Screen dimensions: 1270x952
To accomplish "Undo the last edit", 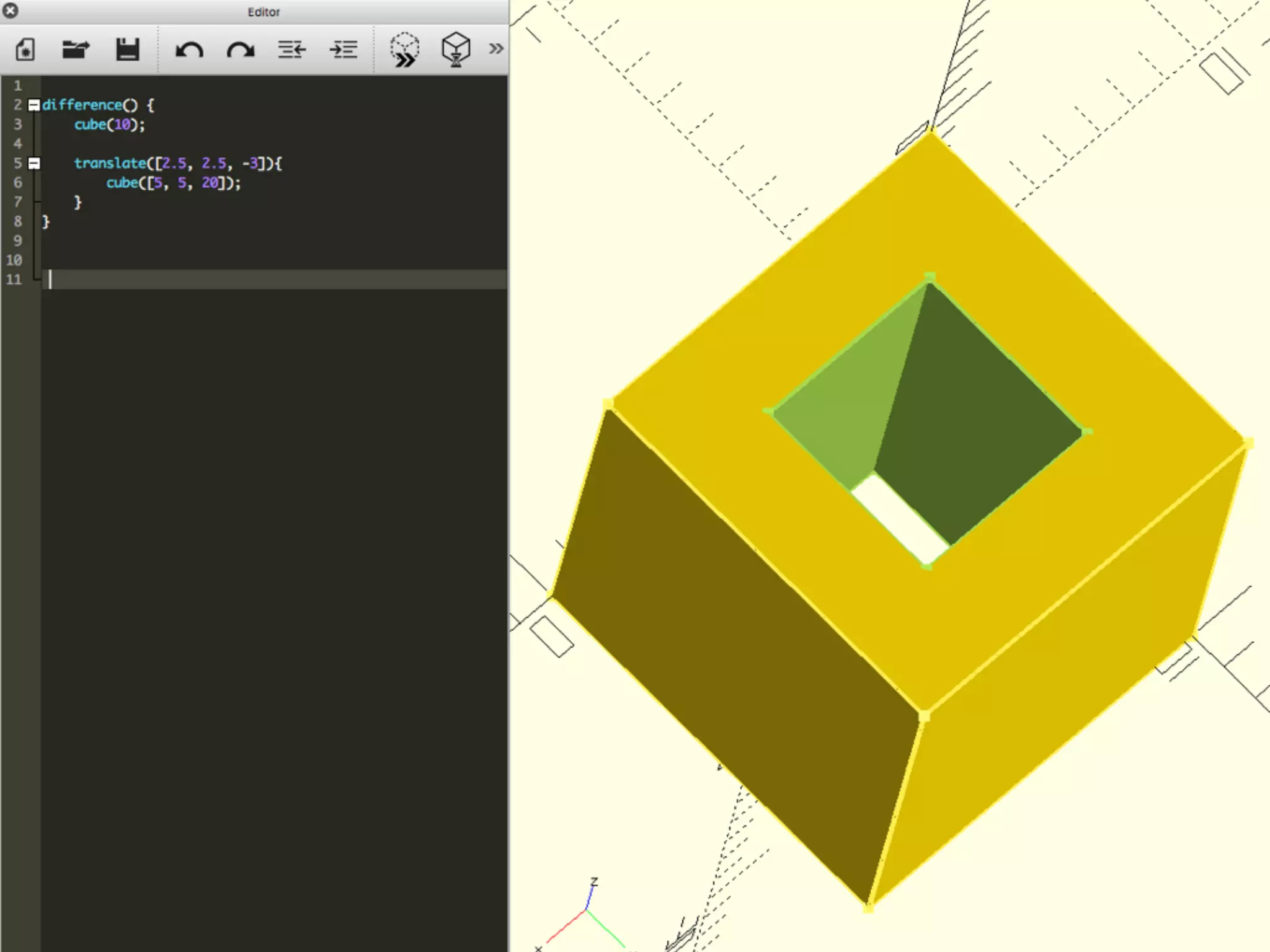I will pos(189,50).
